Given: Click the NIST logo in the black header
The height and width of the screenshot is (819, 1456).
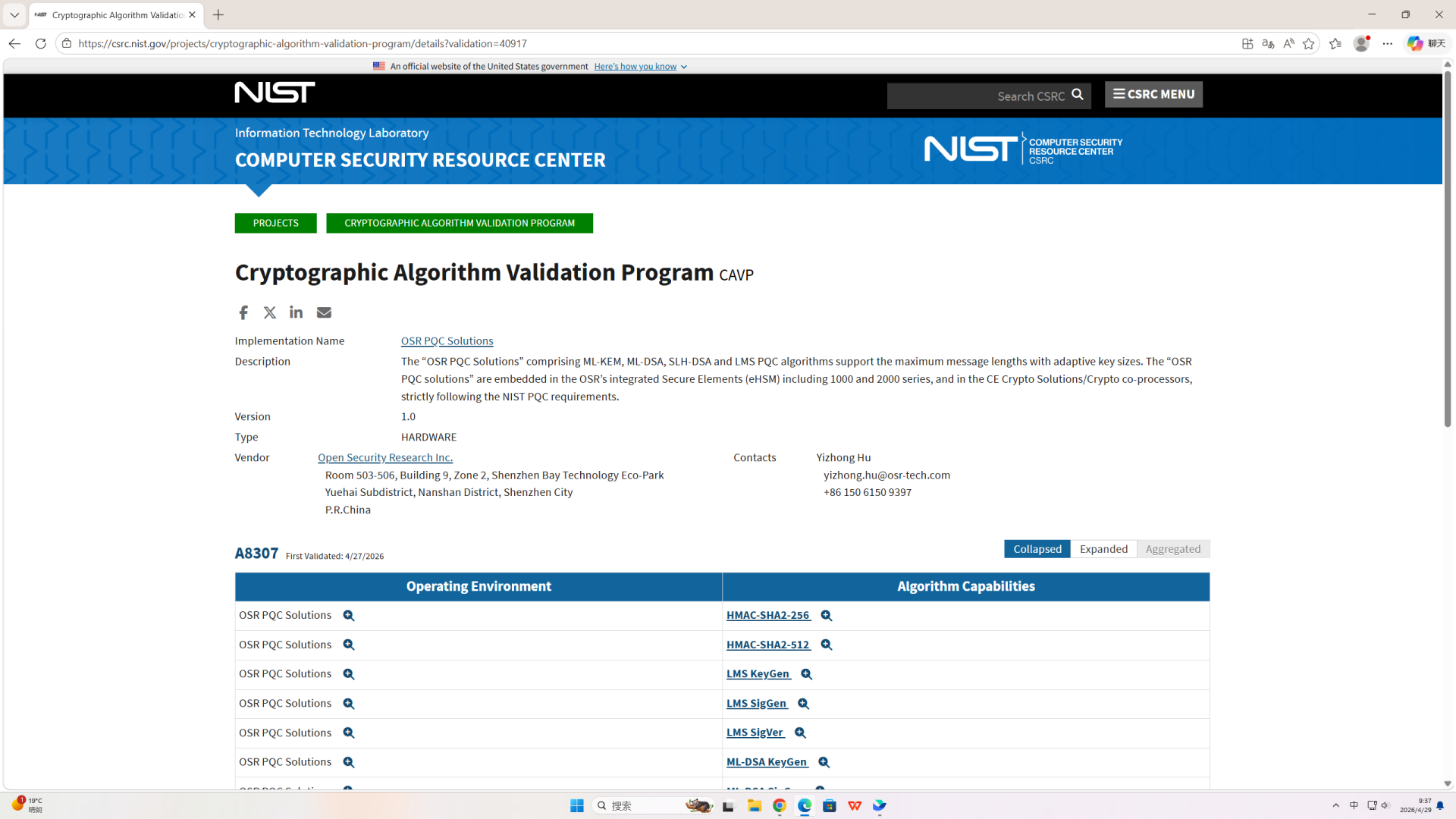Looking at the screenshot, I should (x=275, y=92).
